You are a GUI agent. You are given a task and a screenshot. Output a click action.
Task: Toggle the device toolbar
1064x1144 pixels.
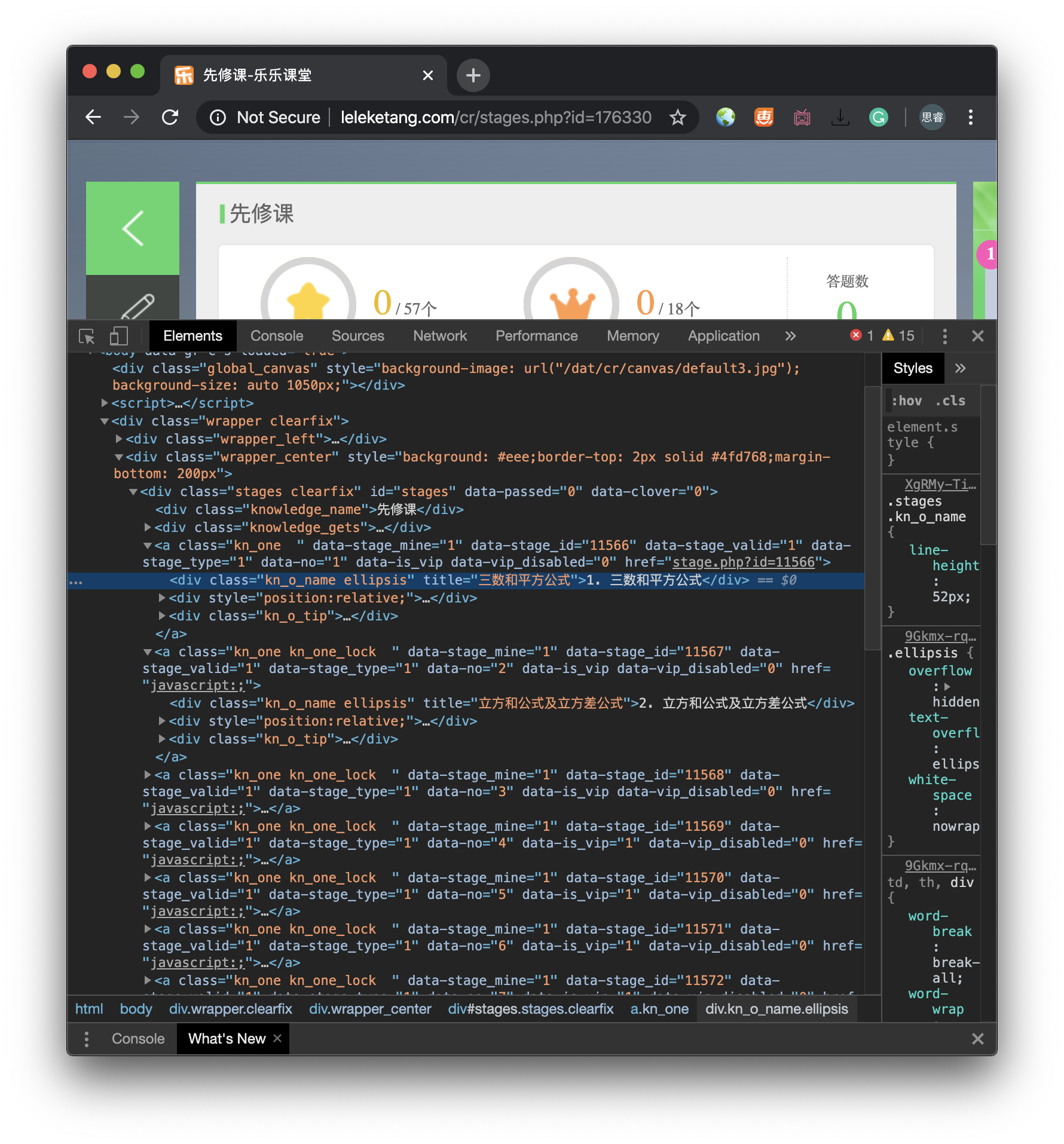pos(119,337)
